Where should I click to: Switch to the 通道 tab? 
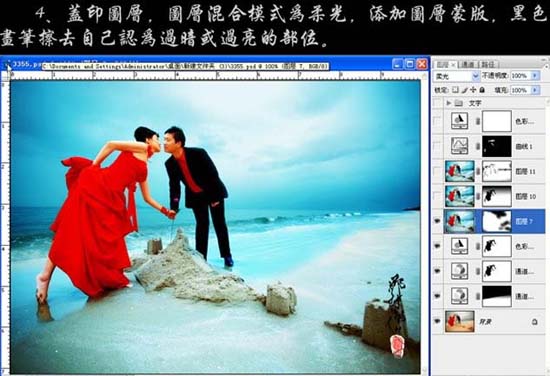pos(468,65)
